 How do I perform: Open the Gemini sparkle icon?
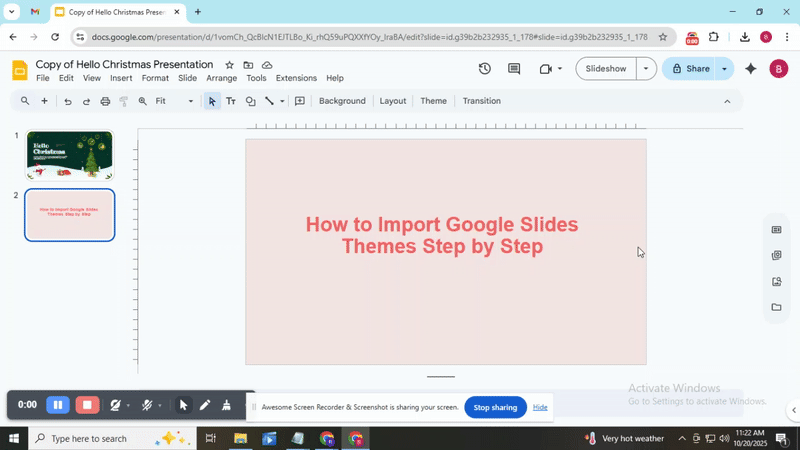pos(751,69)
